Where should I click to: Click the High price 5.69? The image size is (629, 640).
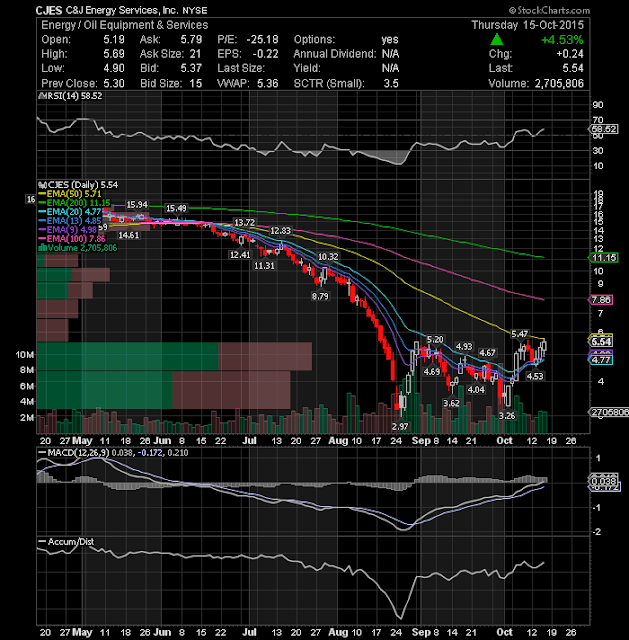[113, 54]
